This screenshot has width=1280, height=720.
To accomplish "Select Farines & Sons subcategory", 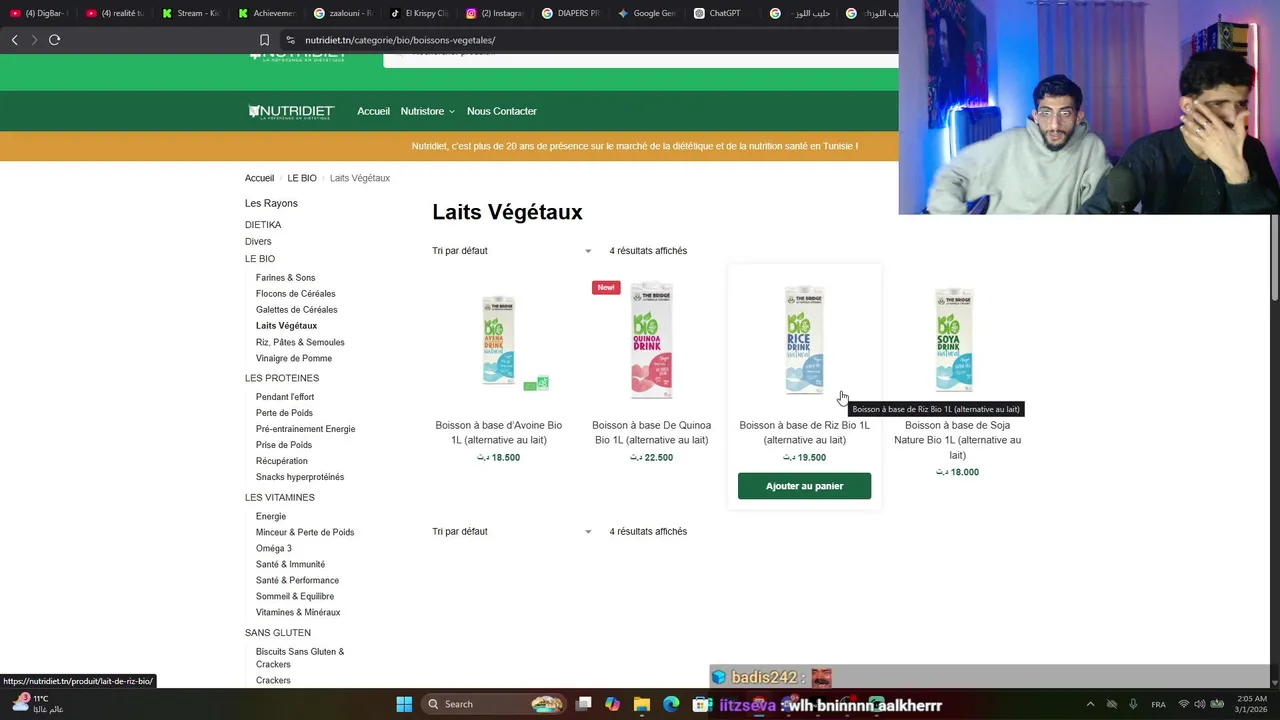I will 285,278.
